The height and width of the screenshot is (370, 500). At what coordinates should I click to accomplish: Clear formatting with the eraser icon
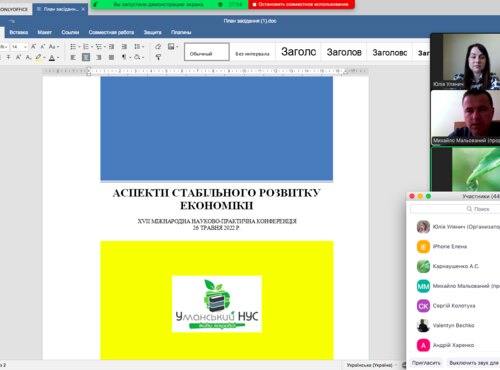tap(158, 47)
